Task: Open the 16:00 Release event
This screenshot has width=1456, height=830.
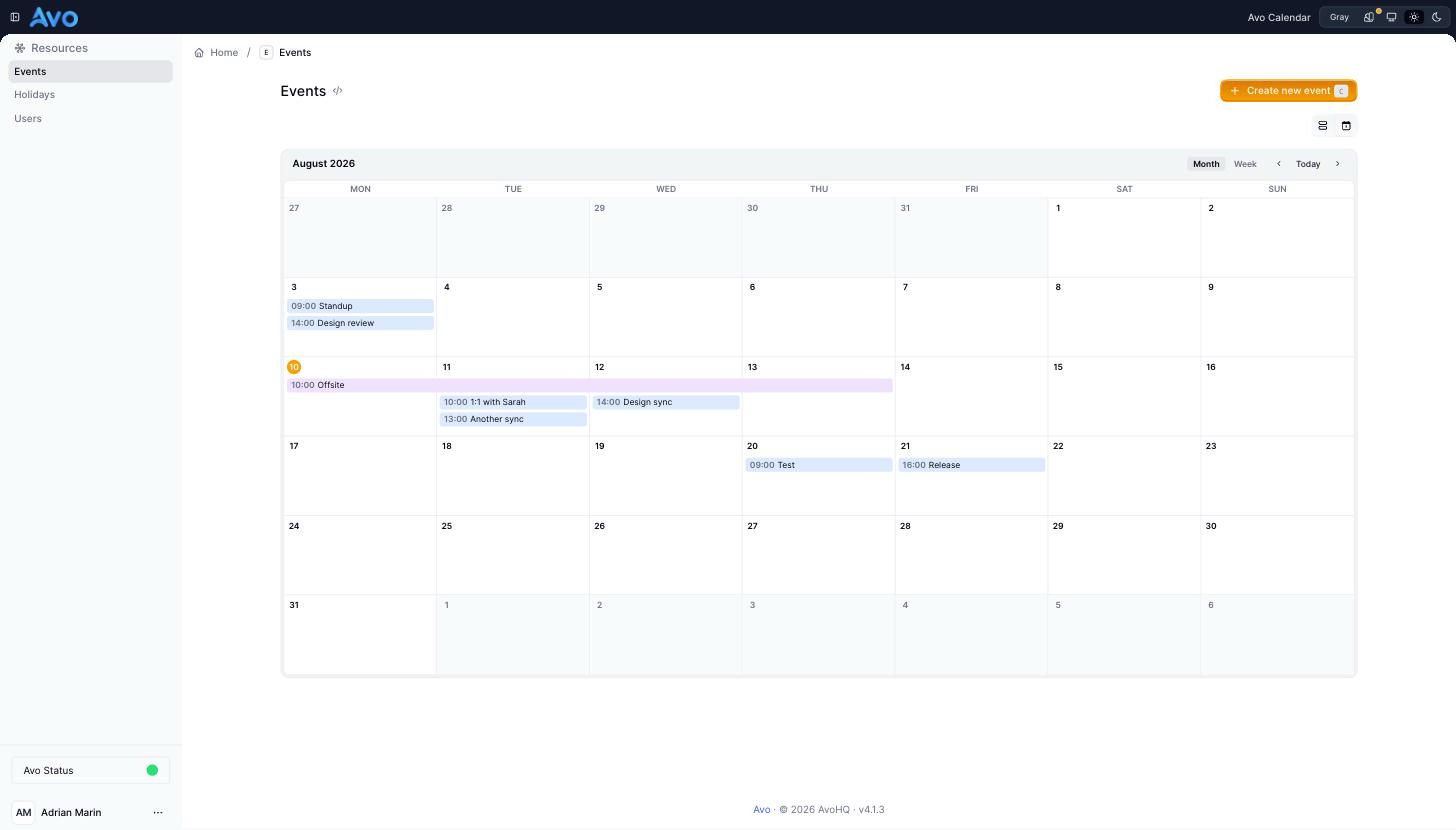Action: pyautogui.click(x=972, y=465)
